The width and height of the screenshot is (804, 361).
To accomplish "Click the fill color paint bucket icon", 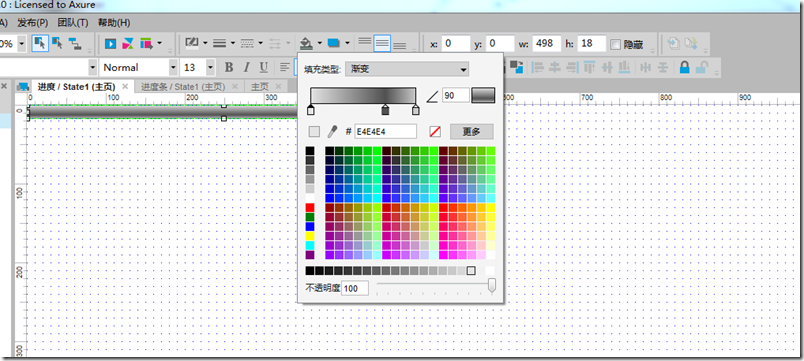I will pos(306,43).
